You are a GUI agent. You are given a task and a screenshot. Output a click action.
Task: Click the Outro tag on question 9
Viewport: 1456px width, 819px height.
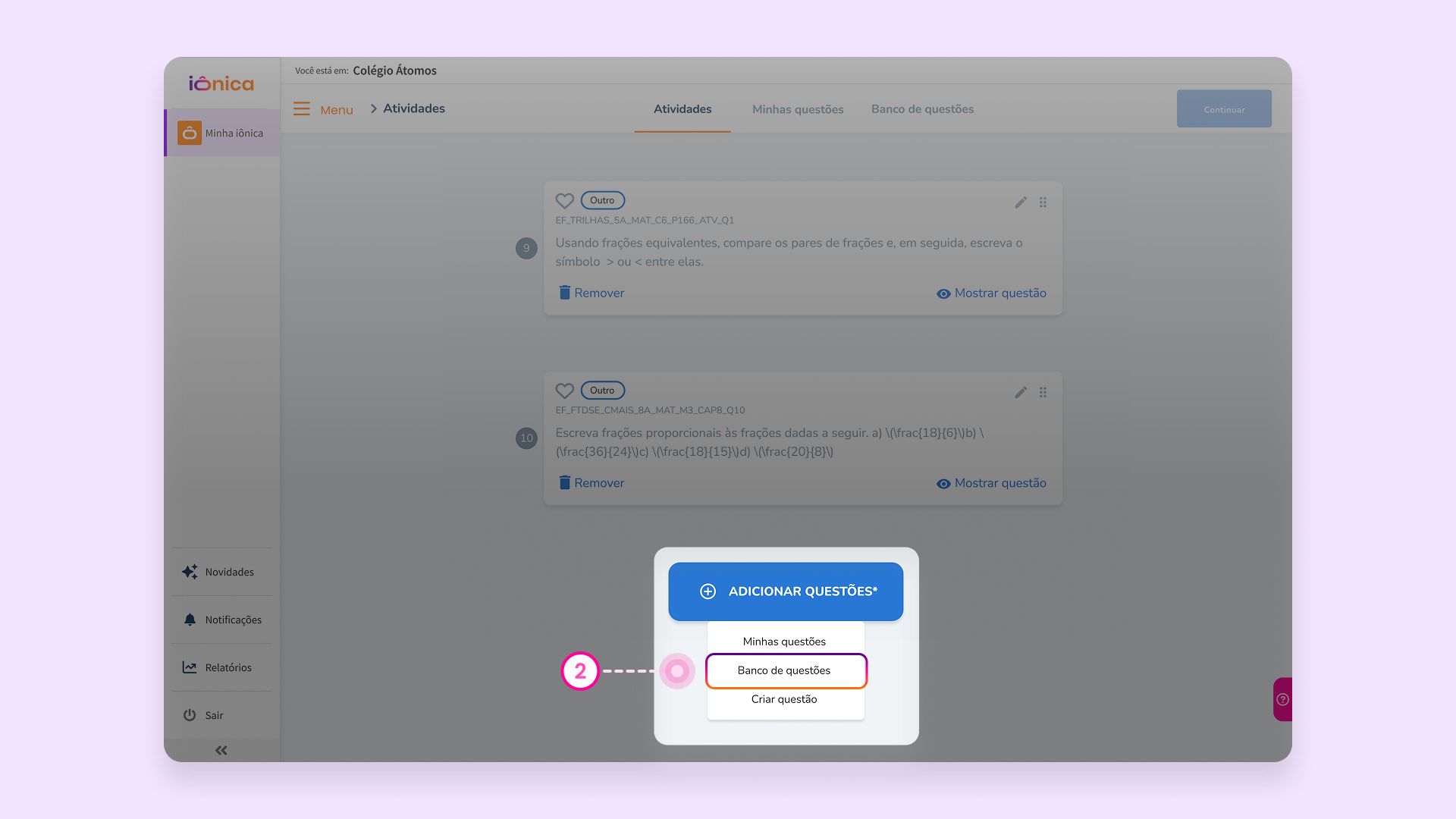602,200
